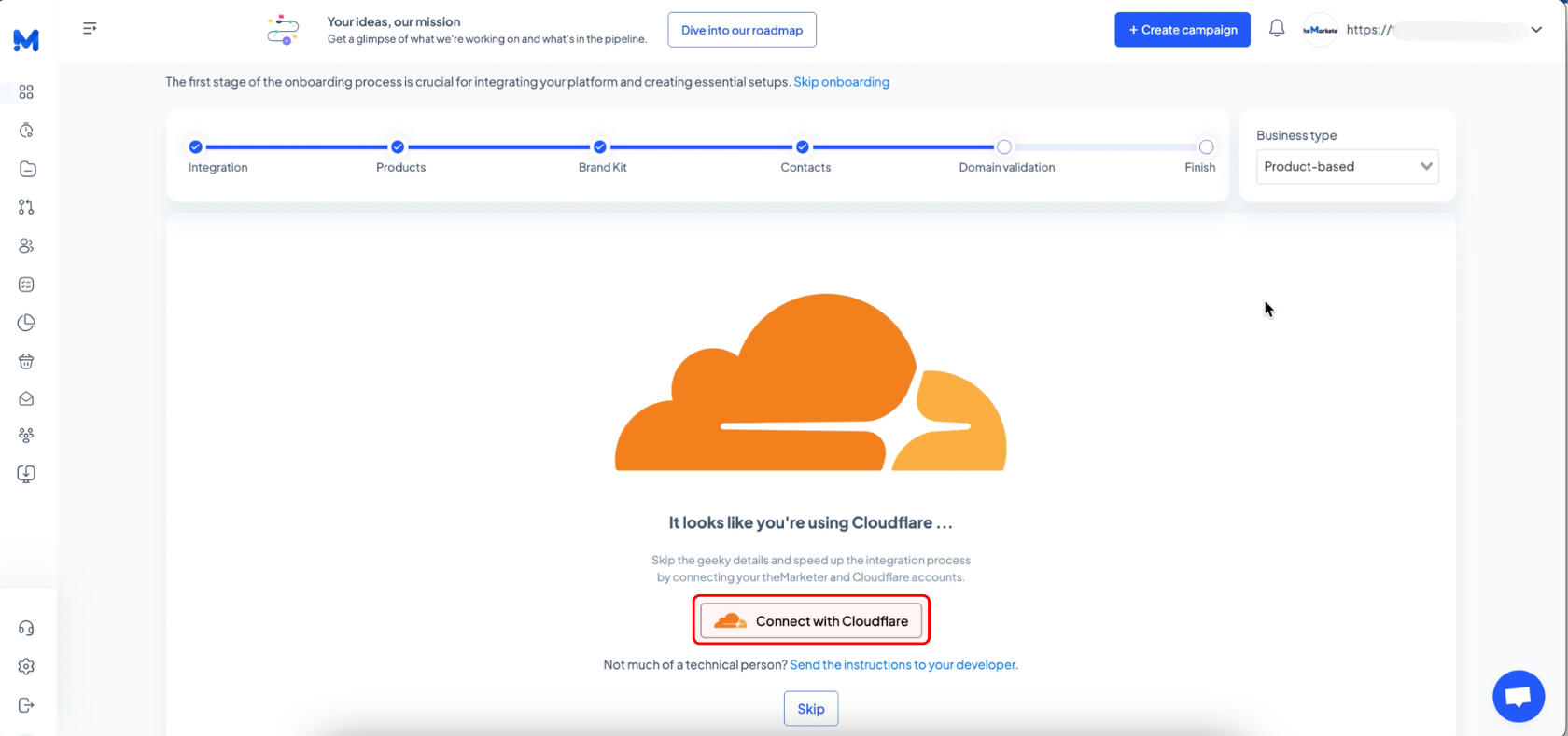The width and height of the screenshot is (1568, 736).
Task: Click the theMarketer M logo
Action: tap(26, 40)
